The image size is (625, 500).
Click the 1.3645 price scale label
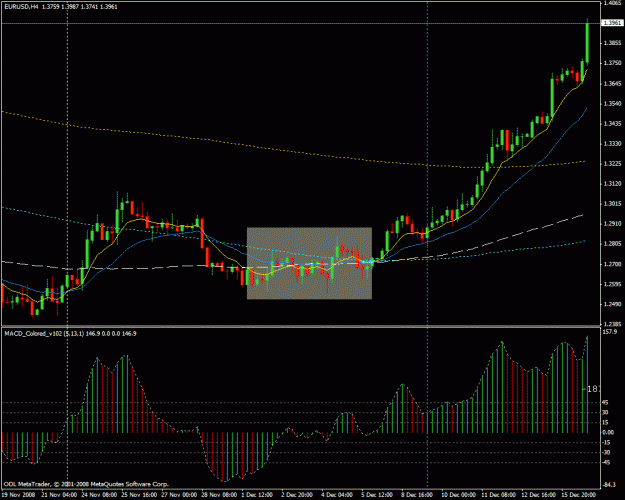tap(611, 83)
